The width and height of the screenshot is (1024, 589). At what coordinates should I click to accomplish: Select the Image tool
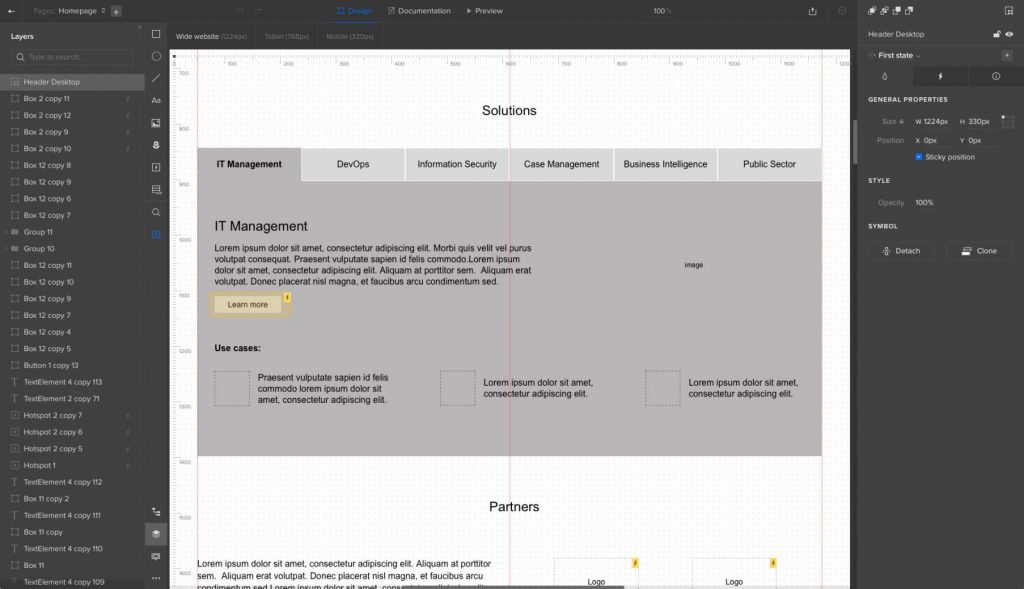pos(156,123)
